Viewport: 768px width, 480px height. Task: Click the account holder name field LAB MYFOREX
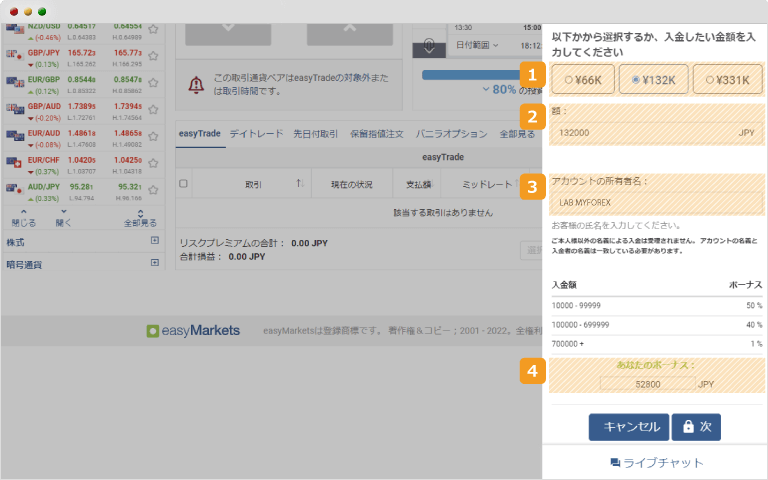pyautogui.click(x=656, y=202)
